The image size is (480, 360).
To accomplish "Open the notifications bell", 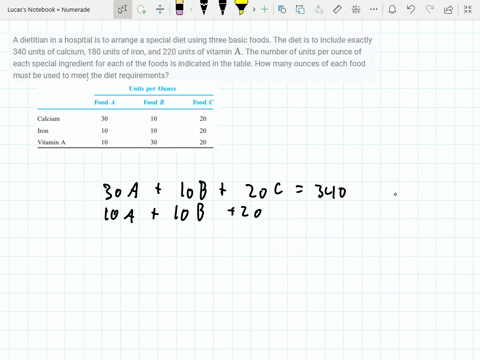I will (392, 9).
